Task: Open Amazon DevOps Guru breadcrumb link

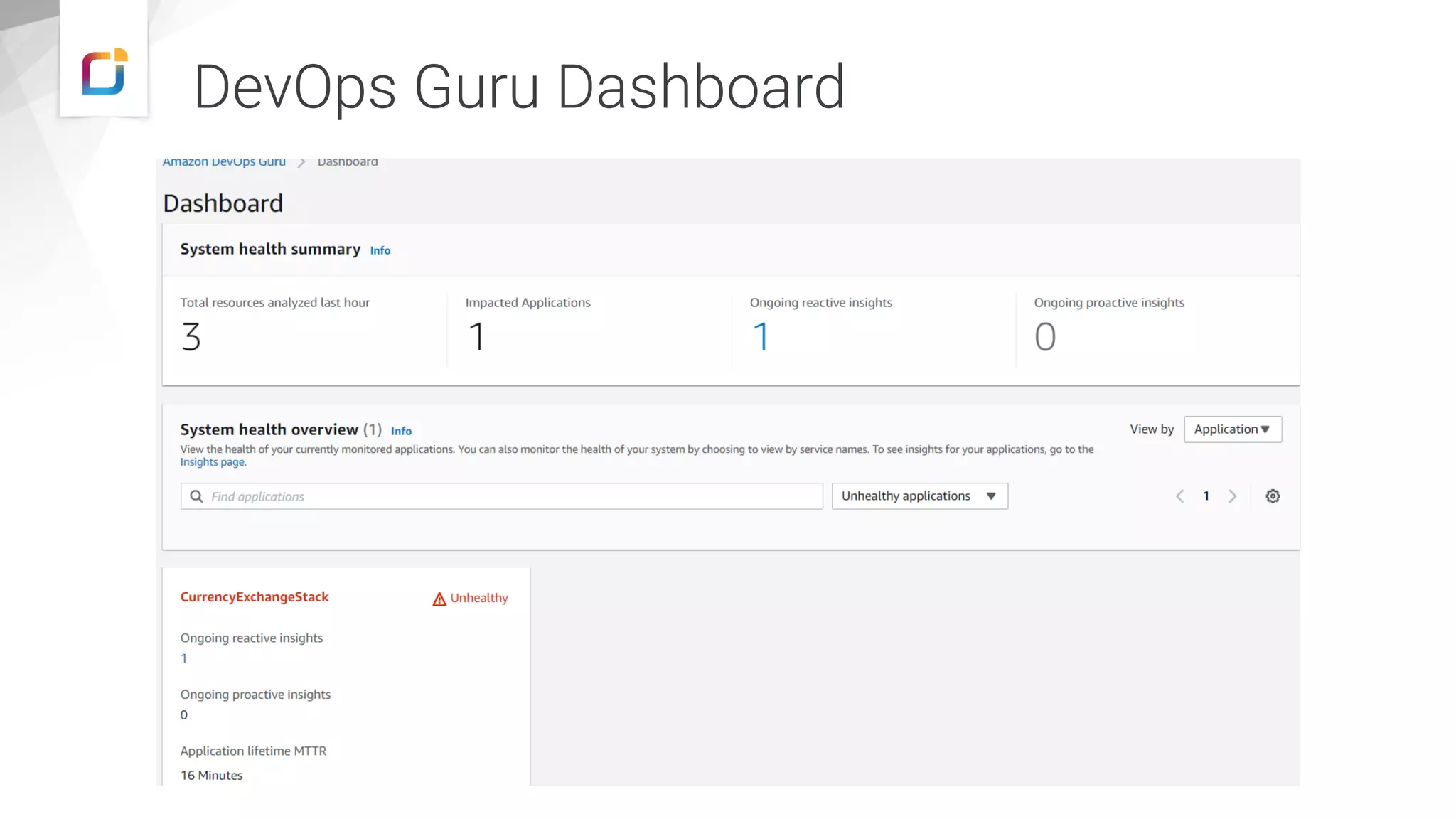Action: click(224, 162)
